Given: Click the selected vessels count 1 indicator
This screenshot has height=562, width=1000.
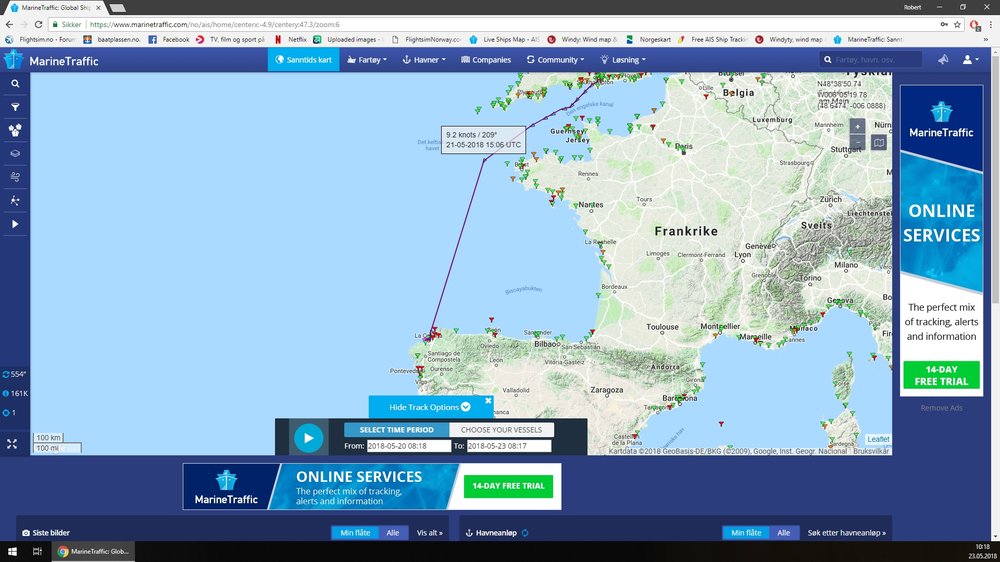Looking at the screenshot, I should 10,413.
